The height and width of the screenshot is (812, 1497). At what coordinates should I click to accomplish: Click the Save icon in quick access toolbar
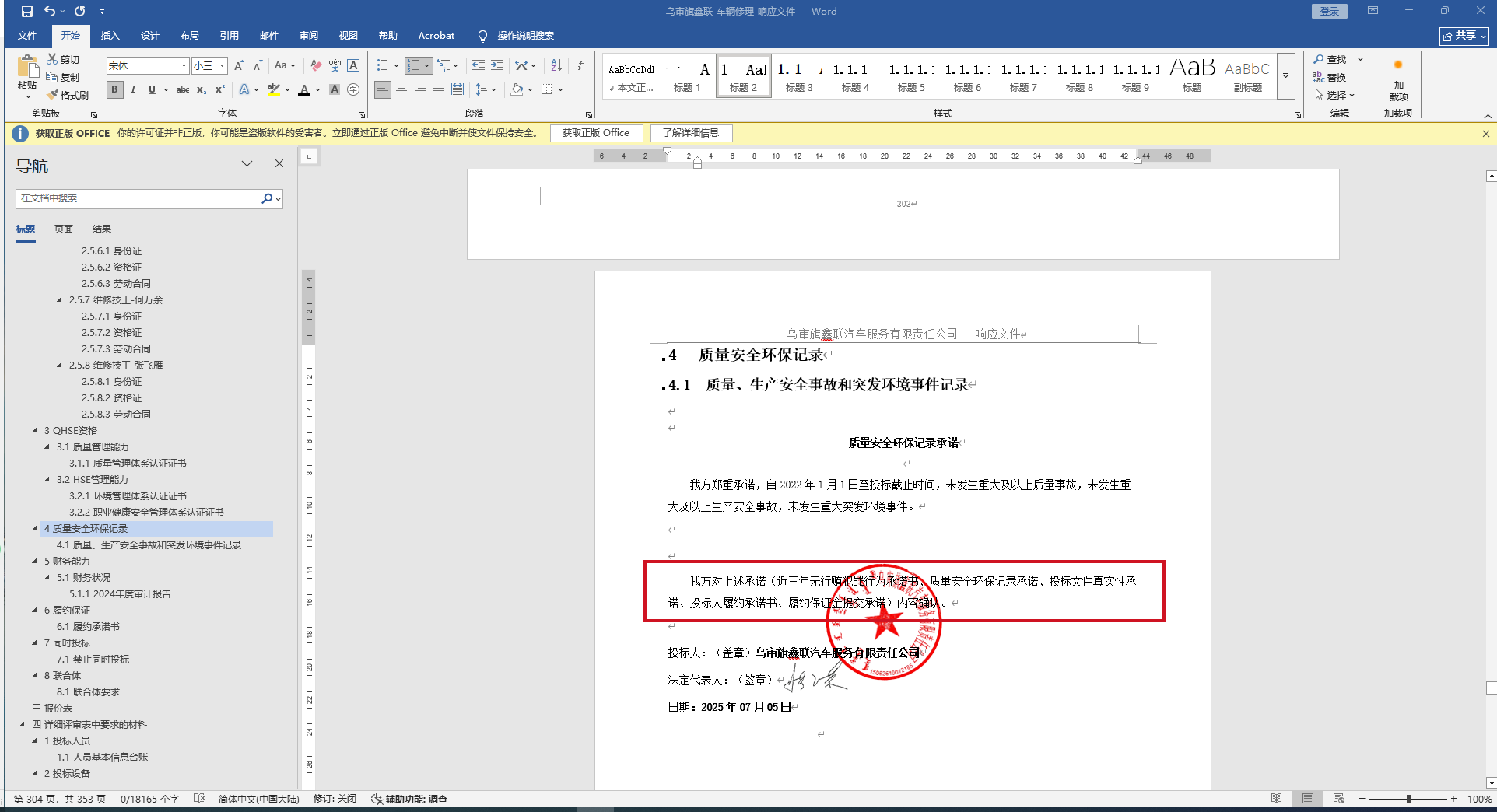click(27, 12)
